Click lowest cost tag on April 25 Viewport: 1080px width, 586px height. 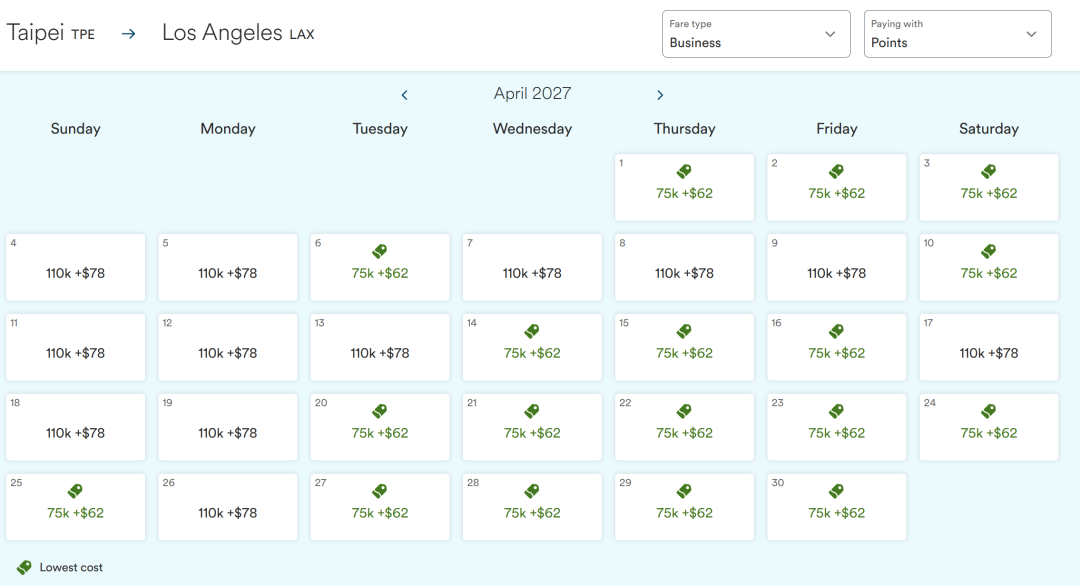[75, 490]
